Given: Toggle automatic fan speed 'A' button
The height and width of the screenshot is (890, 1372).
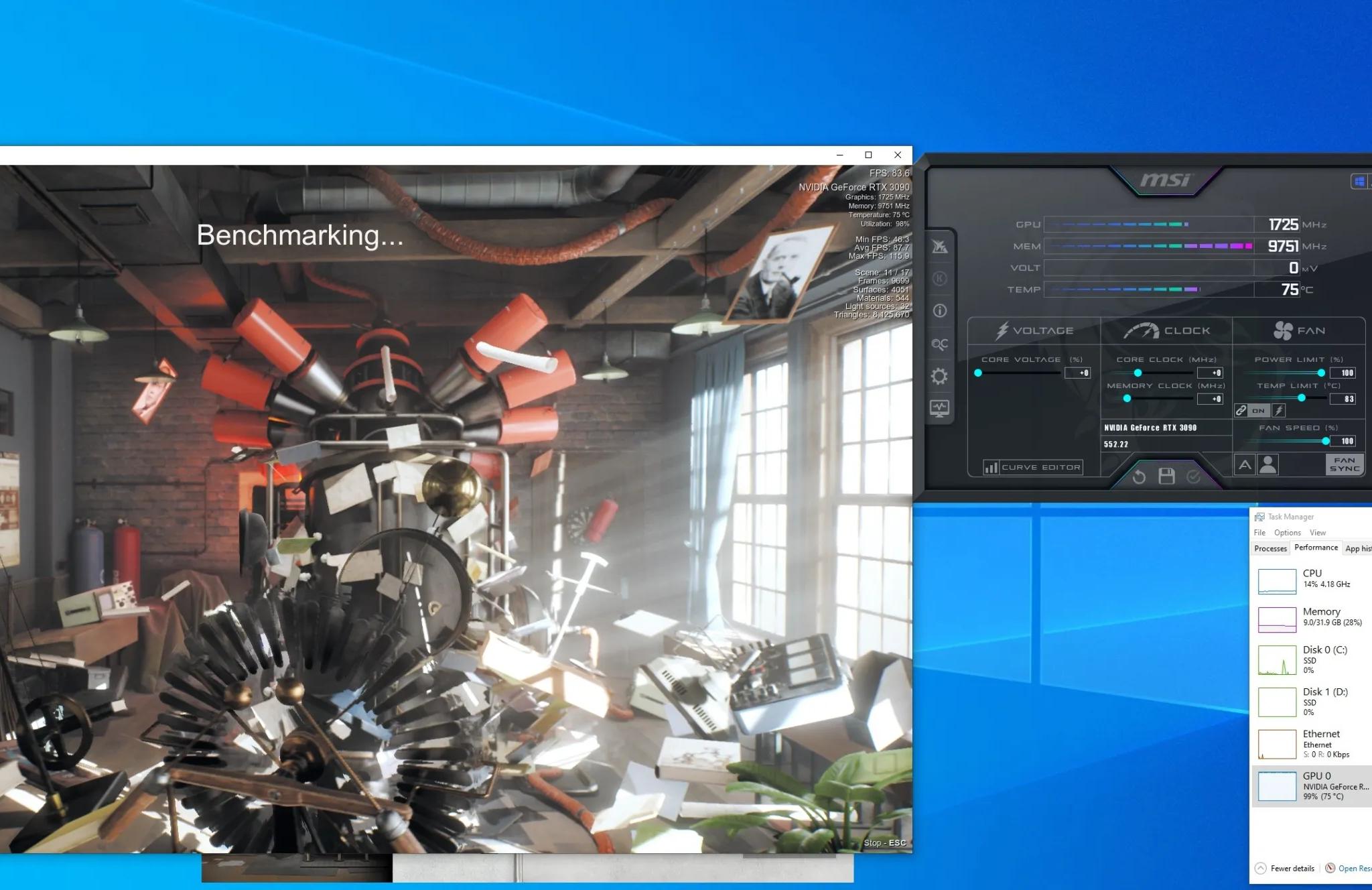Looking at the screenshot, I should (1245, 464).
